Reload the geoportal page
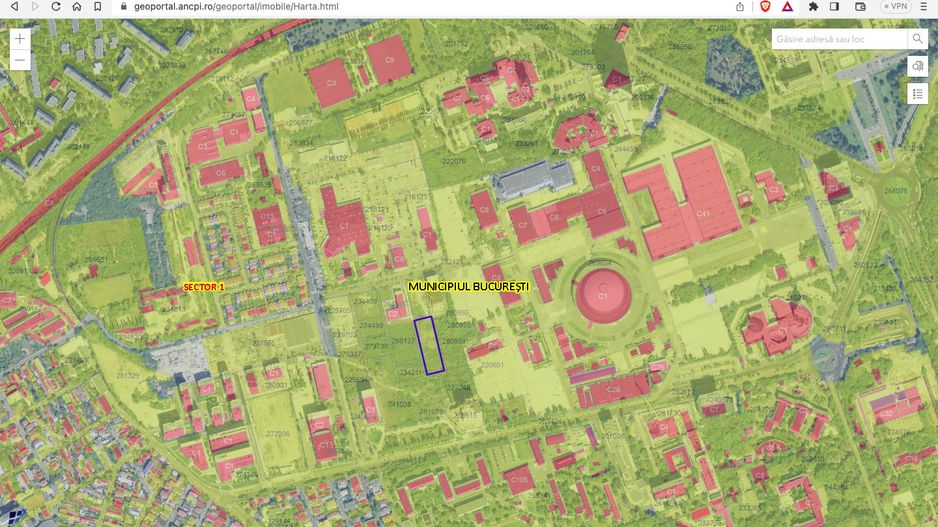Image resolution: width=938 pixels, height=527 pixels. (x=56, y=6)
